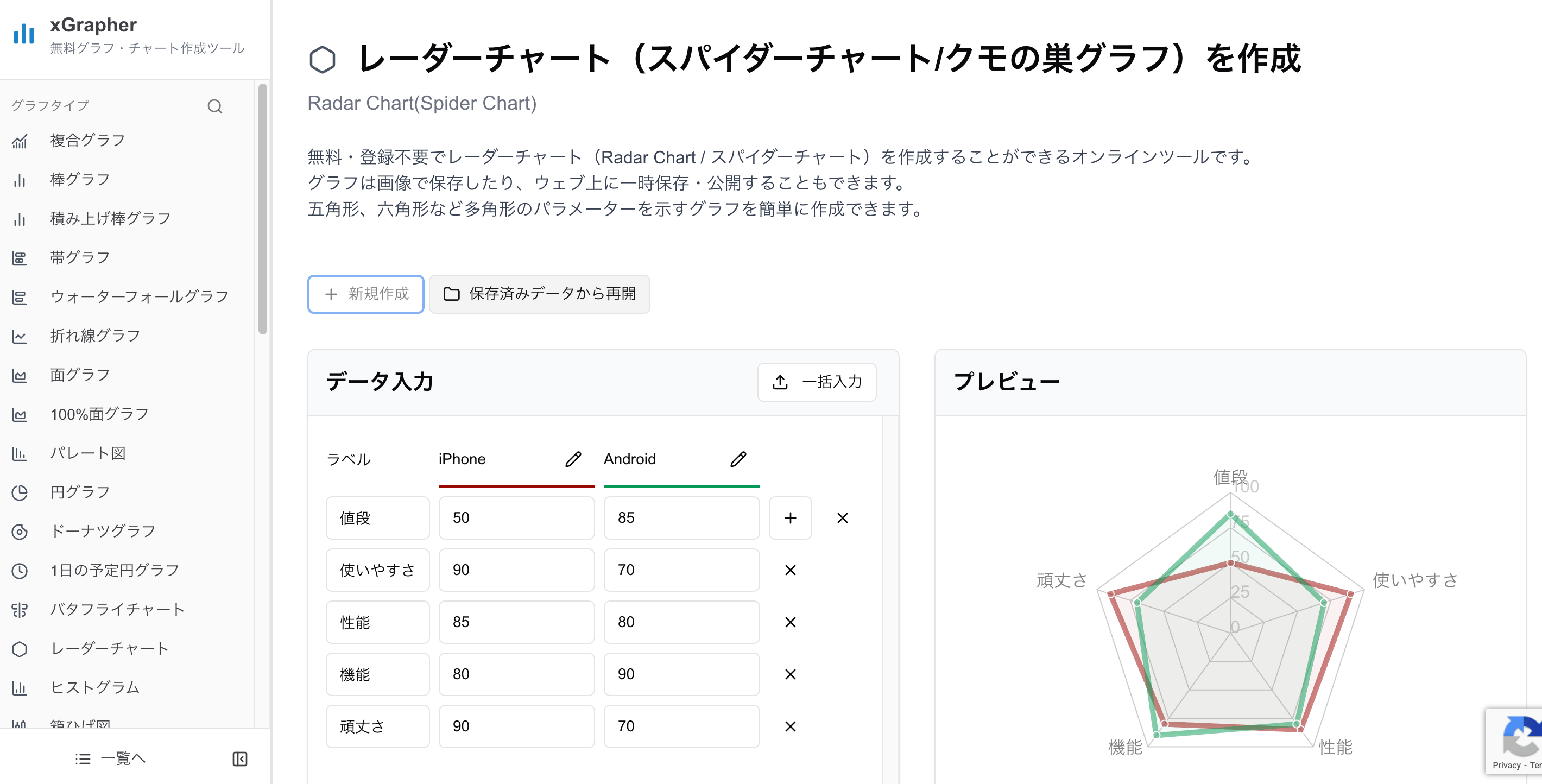Select the ウォーターフォールグラフ icon
The width and height of the screenshot is (1542, 784).
[20, 297]
